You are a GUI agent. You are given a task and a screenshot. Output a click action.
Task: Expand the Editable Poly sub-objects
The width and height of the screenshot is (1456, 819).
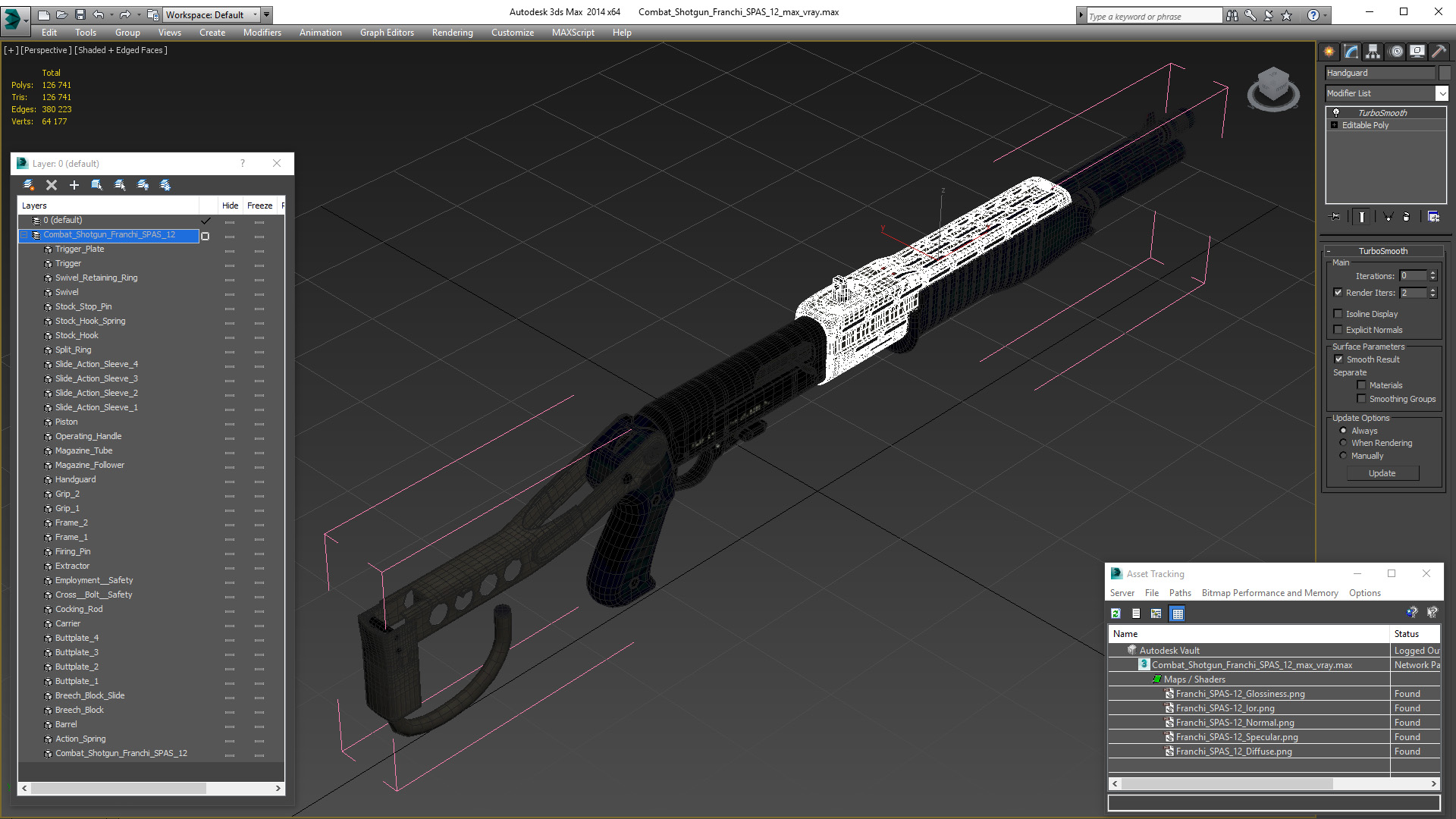pos(1335,125)
